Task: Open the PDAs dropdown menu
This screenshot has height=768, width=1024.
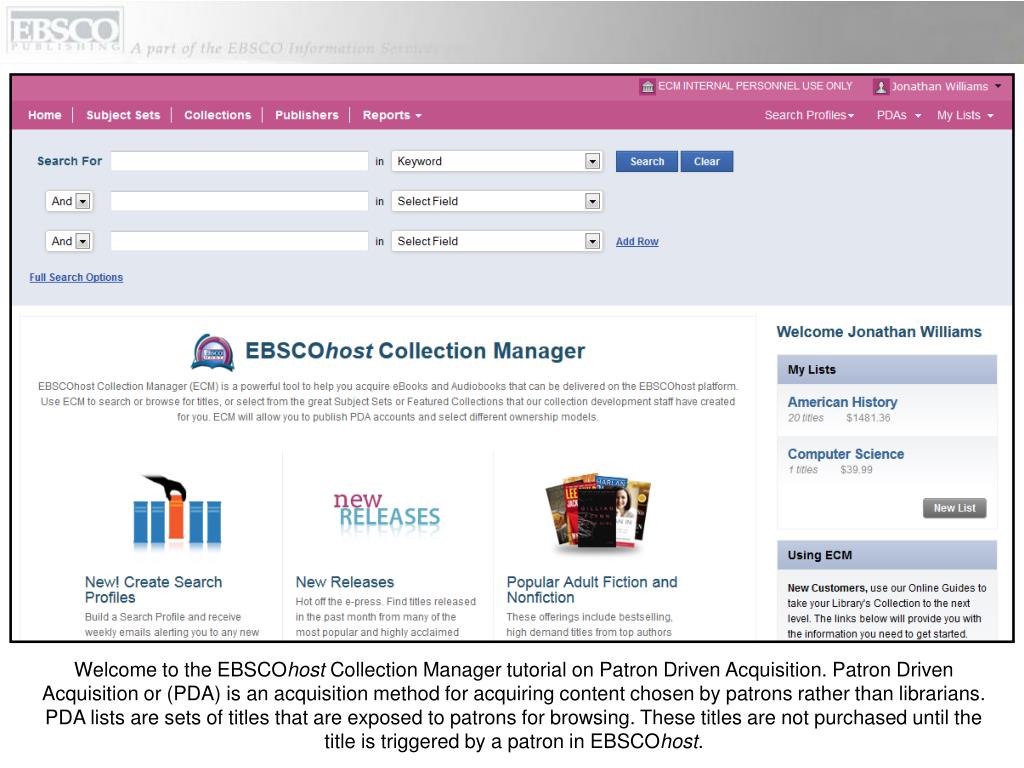Action: pyautogui.click(x=899, y=116)
